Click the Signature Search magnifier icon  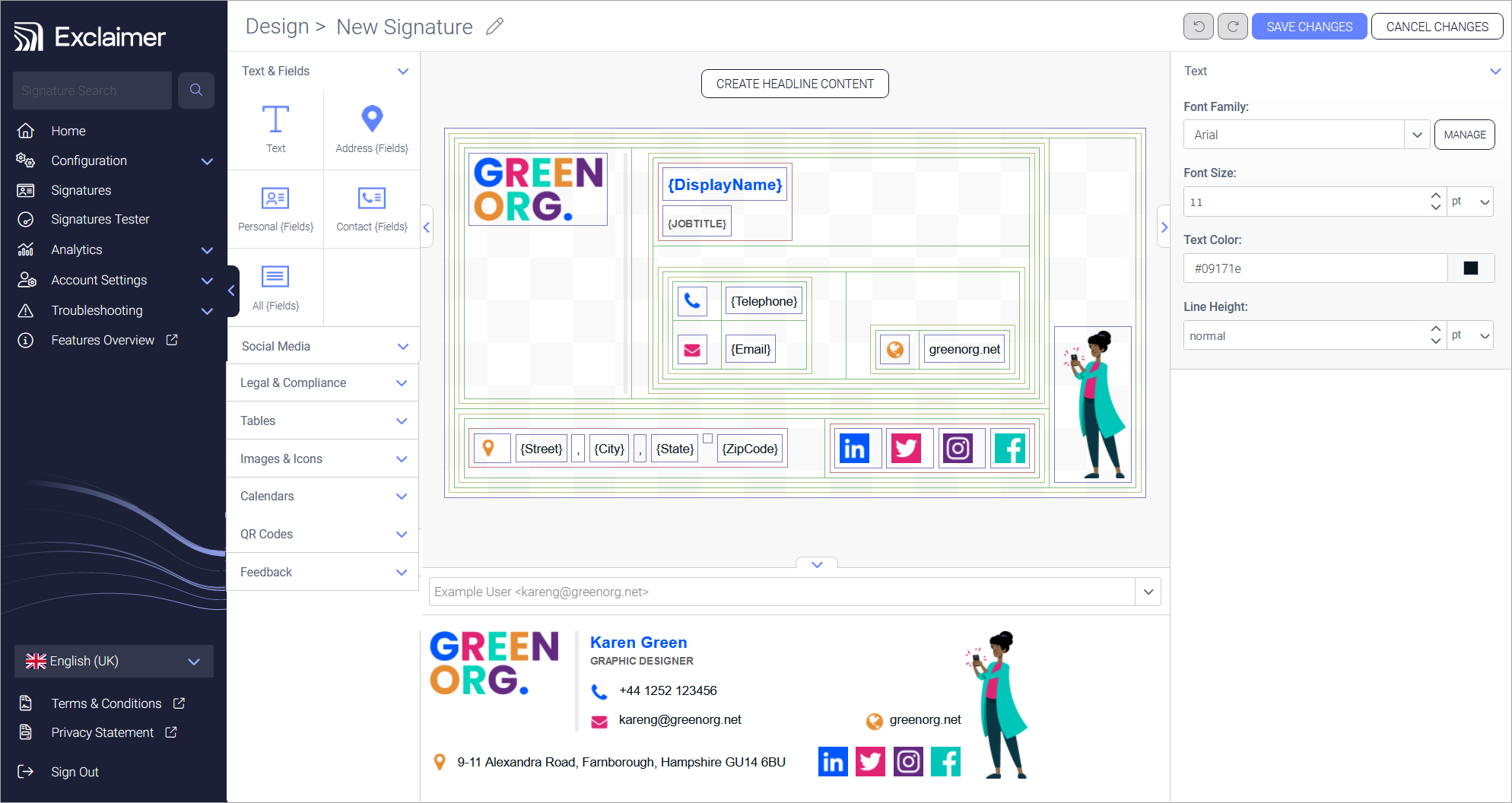[x=196, y=90]
